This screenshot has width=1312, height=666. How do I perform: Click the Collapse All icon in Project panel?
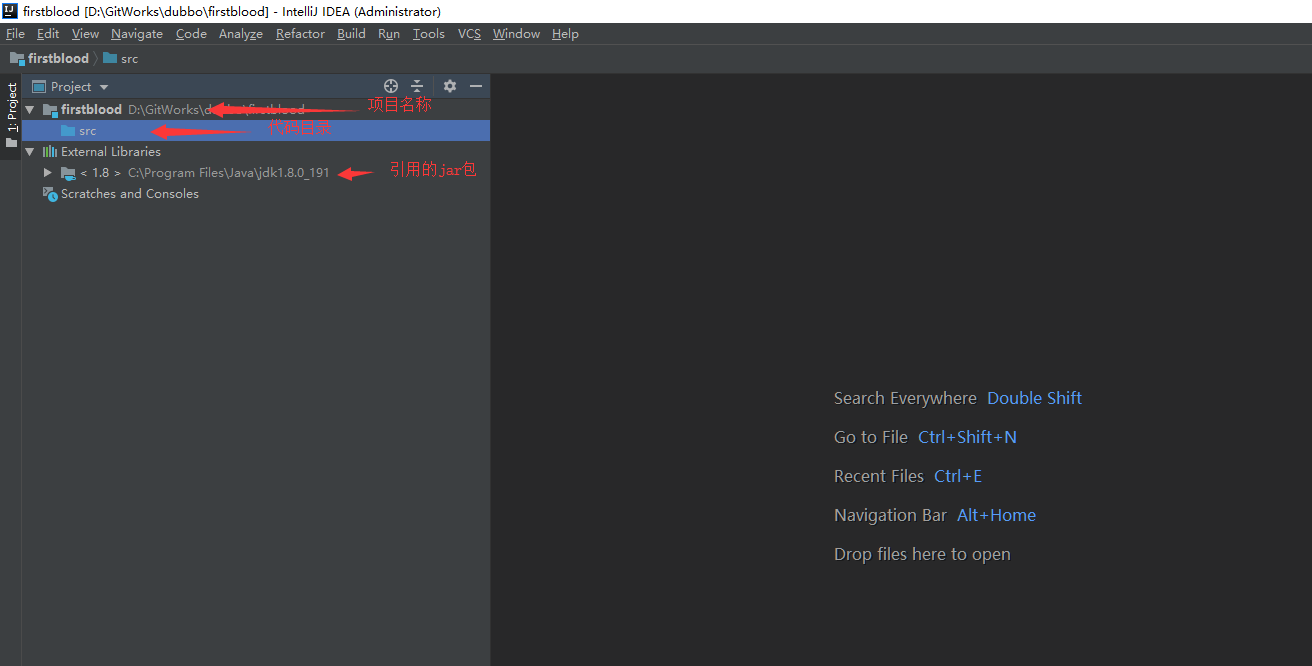coord(418,86)
